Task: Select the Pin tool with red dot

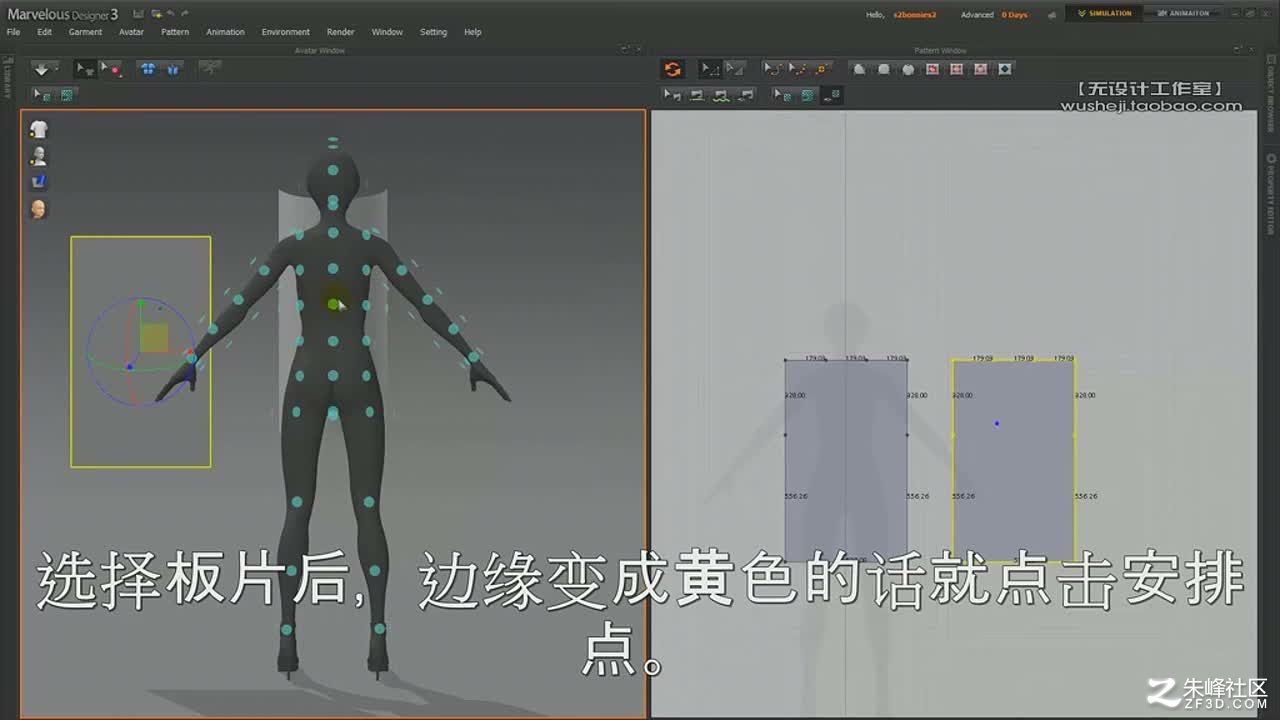Action: tap(110, 69)
